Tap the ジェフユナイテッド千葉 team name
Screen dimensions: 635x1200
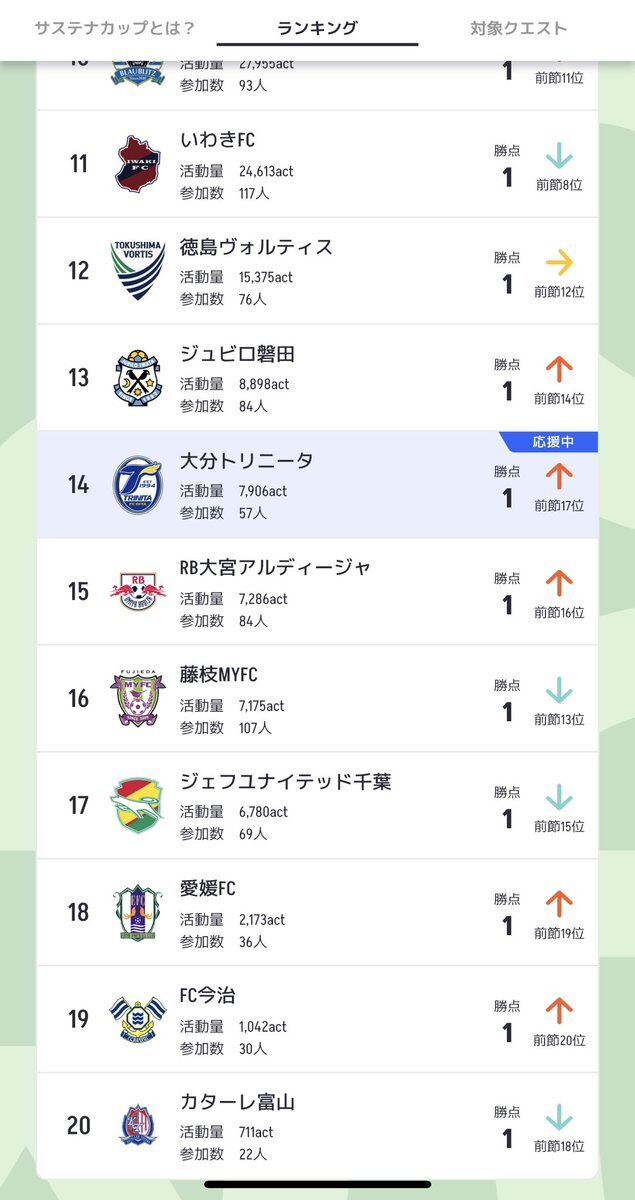coord(285,782)
